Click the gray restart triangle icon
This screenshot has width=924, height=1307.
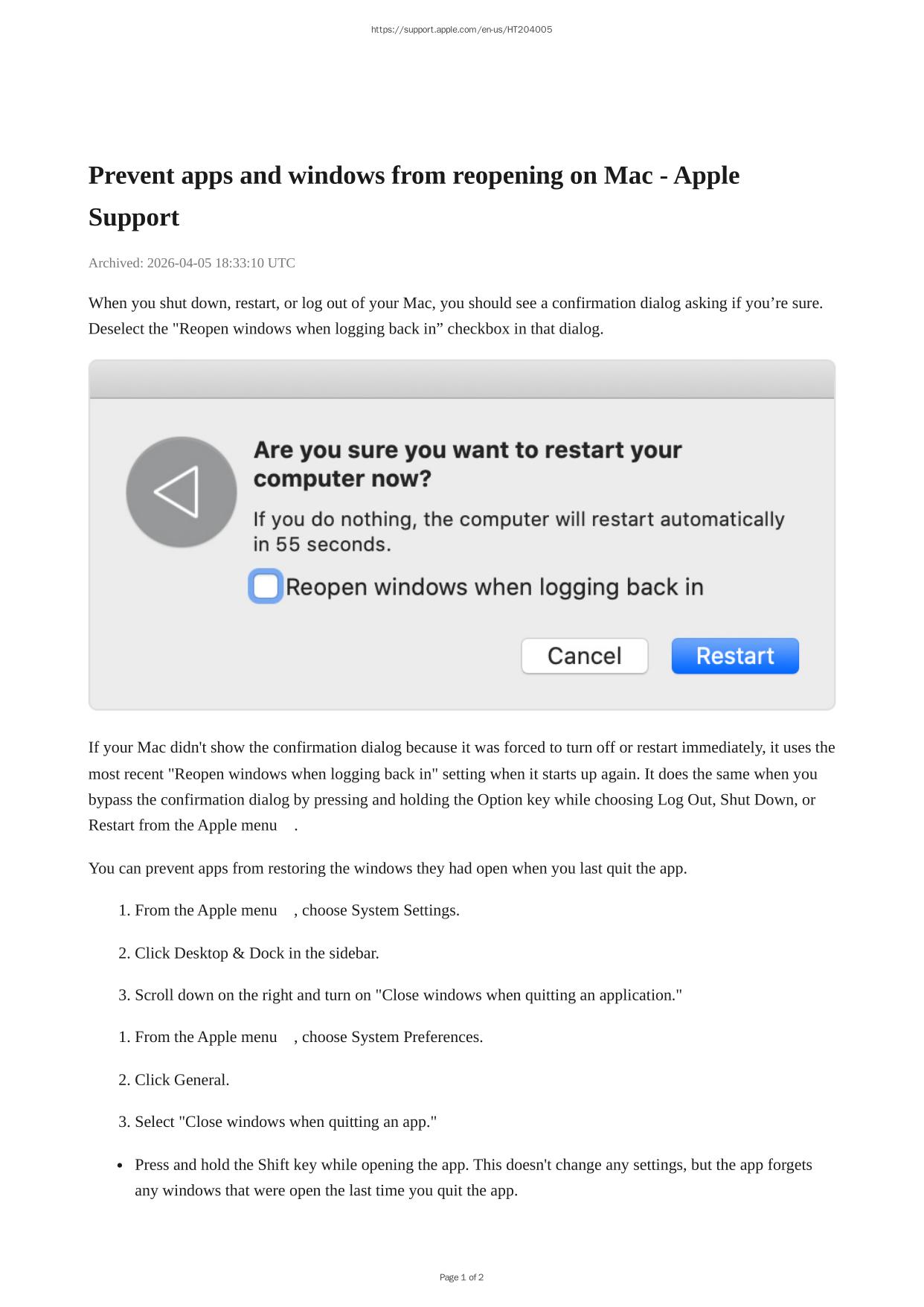[182, 492]
